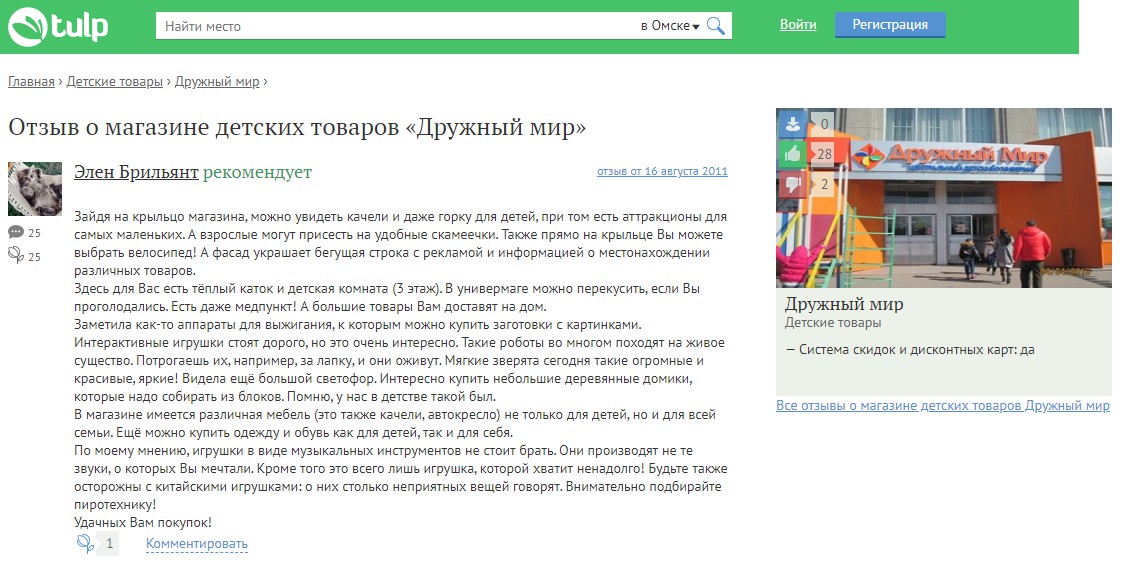Click the author's cat avatar

pyautogui.click(x=34, y=189)
